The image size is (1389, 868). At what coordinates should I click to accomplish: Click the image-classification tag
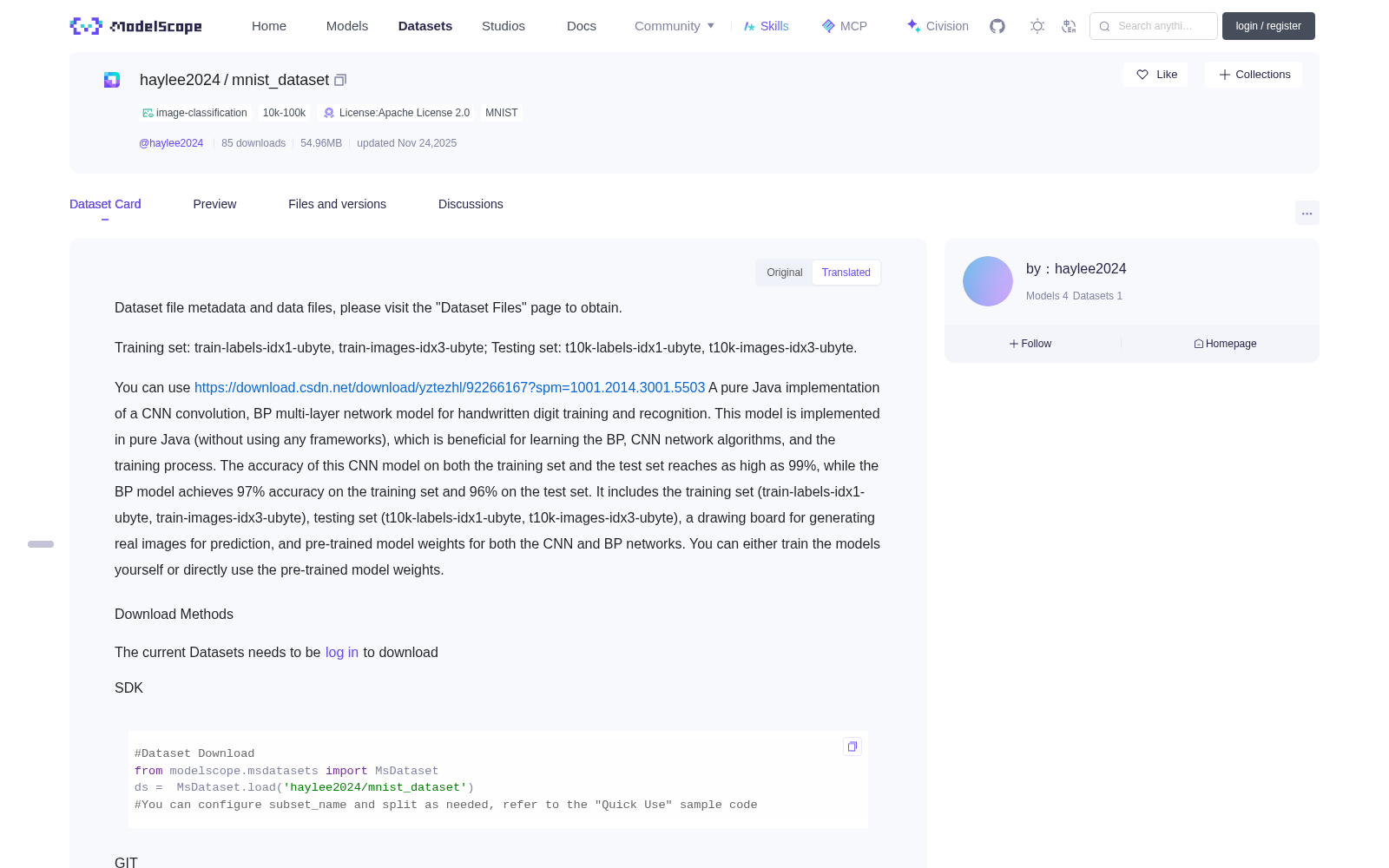pyautogui.click(x=196, y=113)
